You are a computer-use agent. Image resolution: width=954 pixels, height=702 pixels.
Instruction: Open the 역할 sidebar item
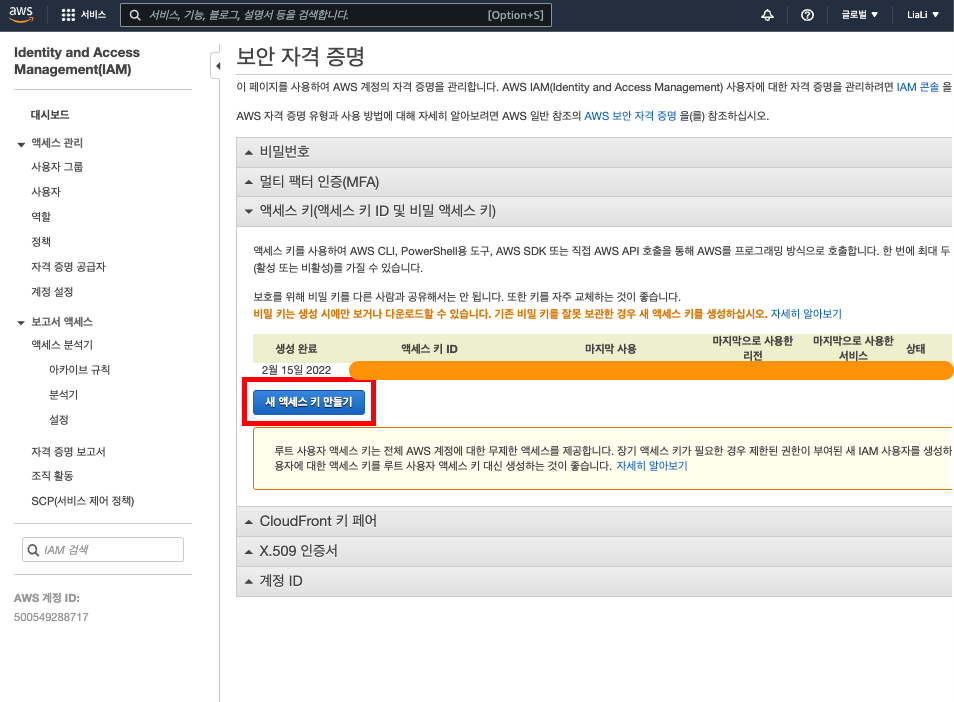(x=41, y=217)
